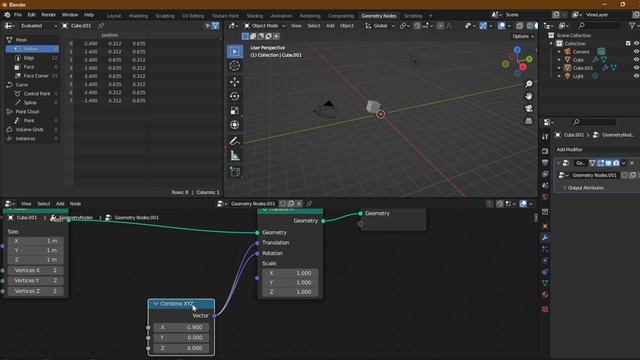Click Transform Scale Y value field
Viewport: 640px width, 360px height.
[x=290, y=282]
